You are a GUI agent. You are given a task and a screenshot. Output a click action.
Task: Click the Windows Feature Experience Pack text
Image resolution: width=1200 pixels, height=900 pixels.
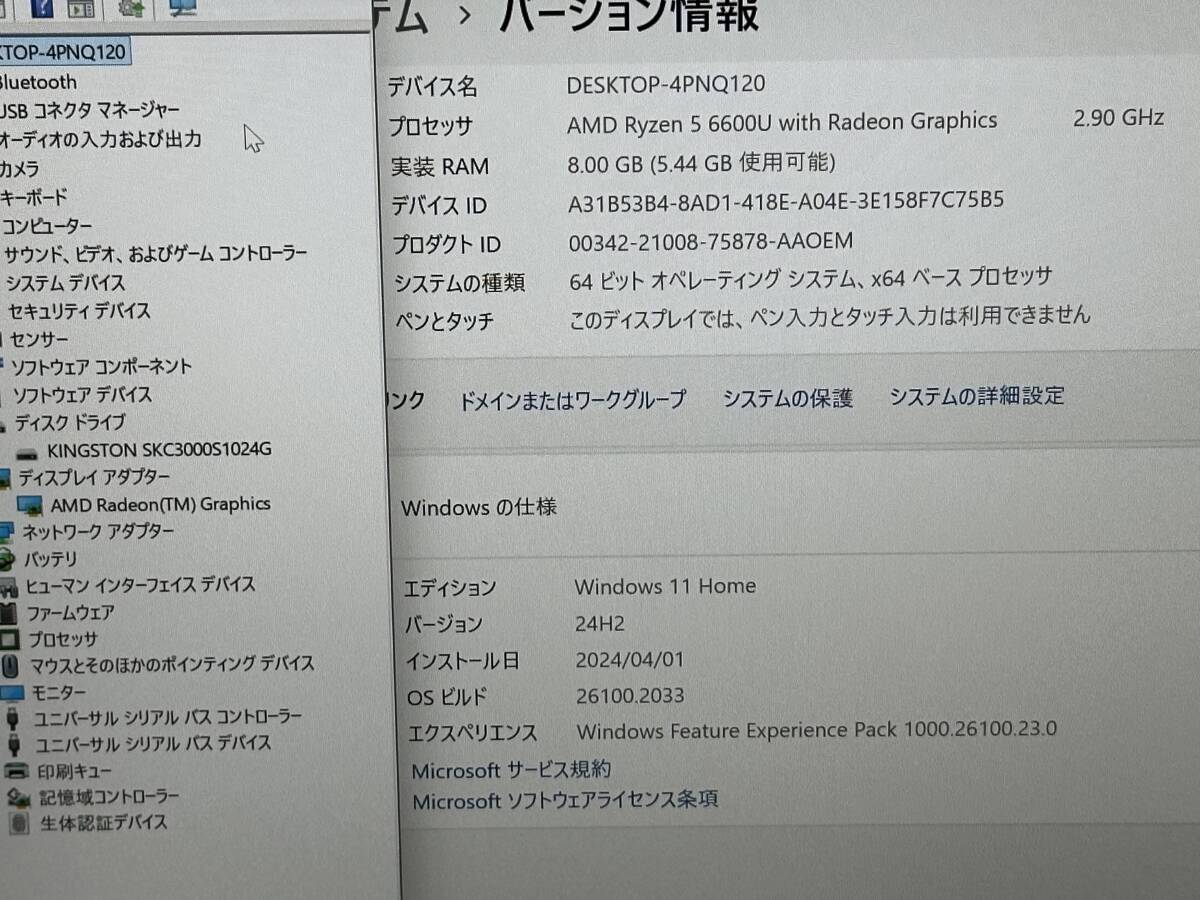click(x=816, y=729)
